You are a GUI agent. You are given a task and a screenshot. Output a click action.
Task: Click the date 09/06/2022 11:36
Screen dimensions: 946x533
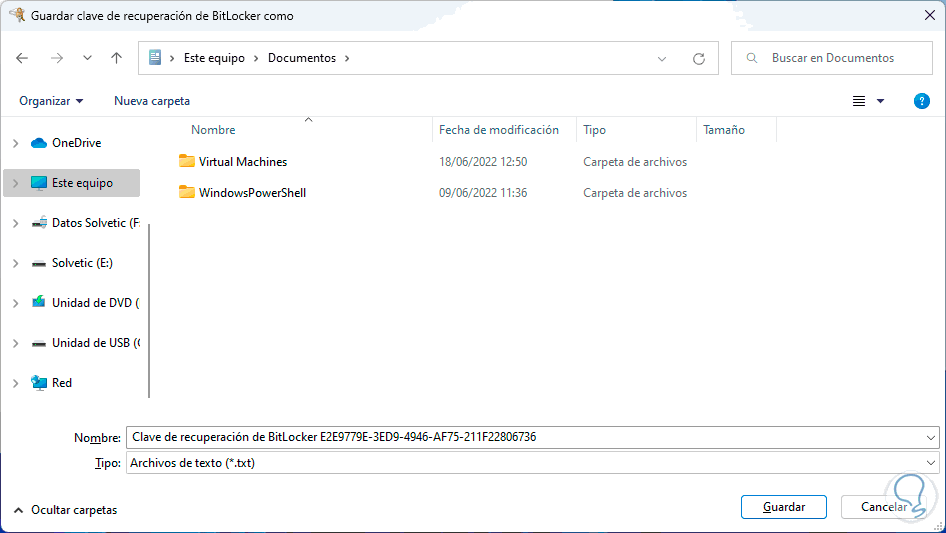tap(483, 193)
